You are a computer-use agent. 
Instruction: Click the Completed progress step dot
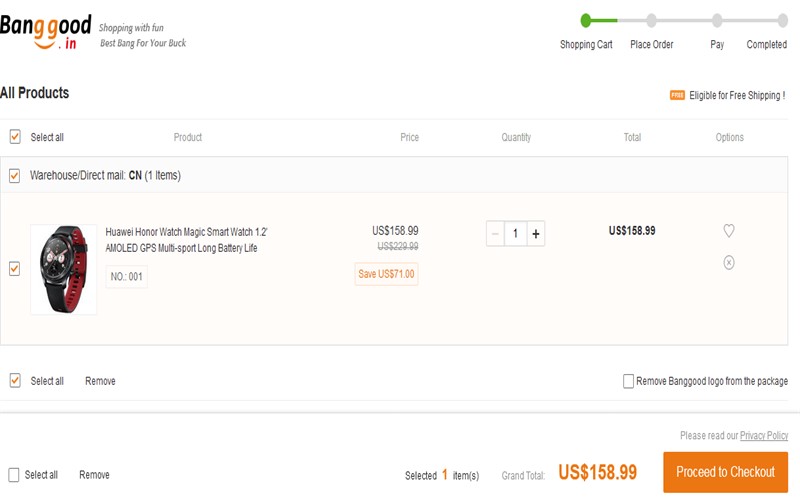click(x=783, y=20)
